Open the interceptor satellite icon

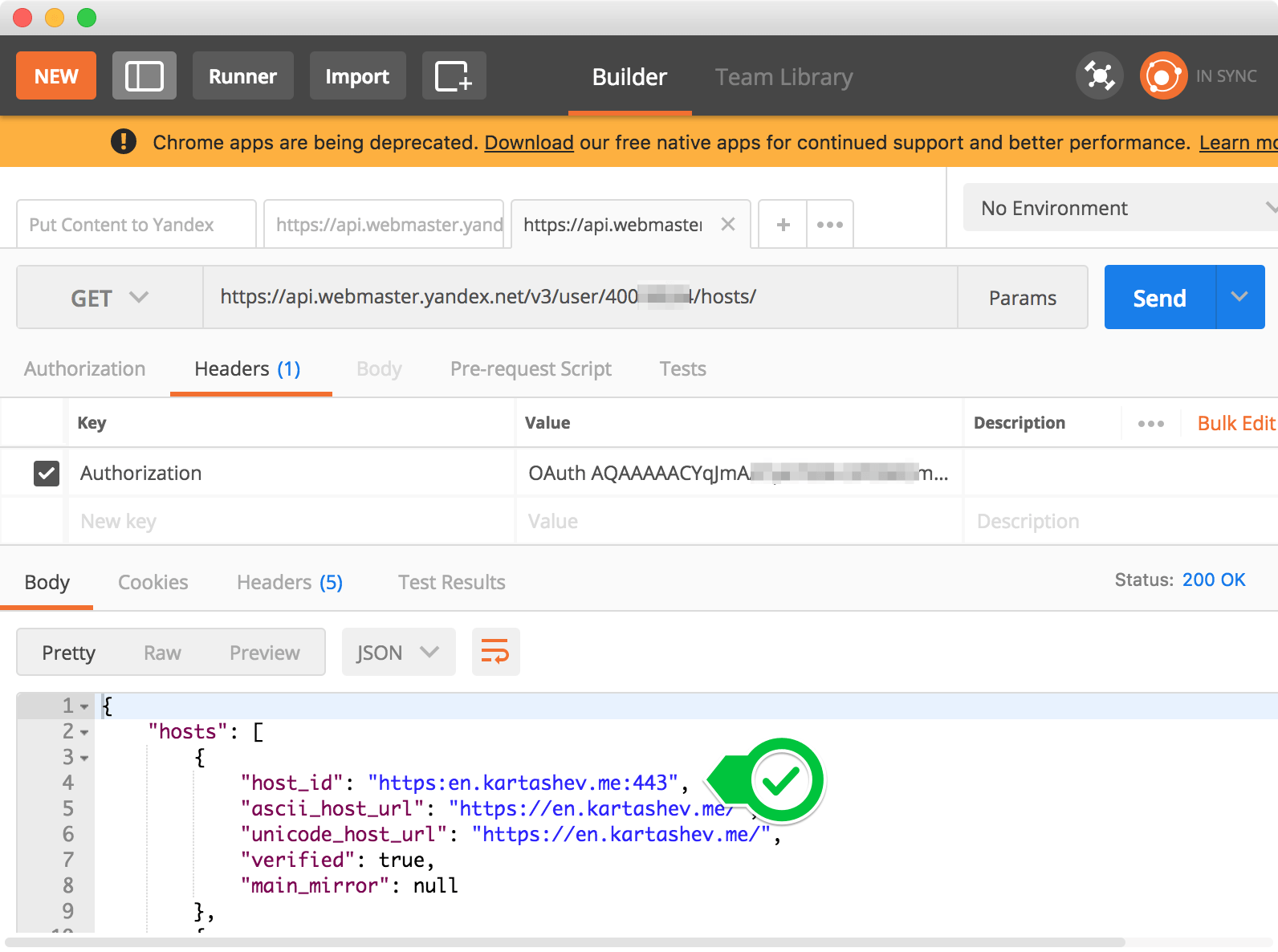tap(1100, 76)
